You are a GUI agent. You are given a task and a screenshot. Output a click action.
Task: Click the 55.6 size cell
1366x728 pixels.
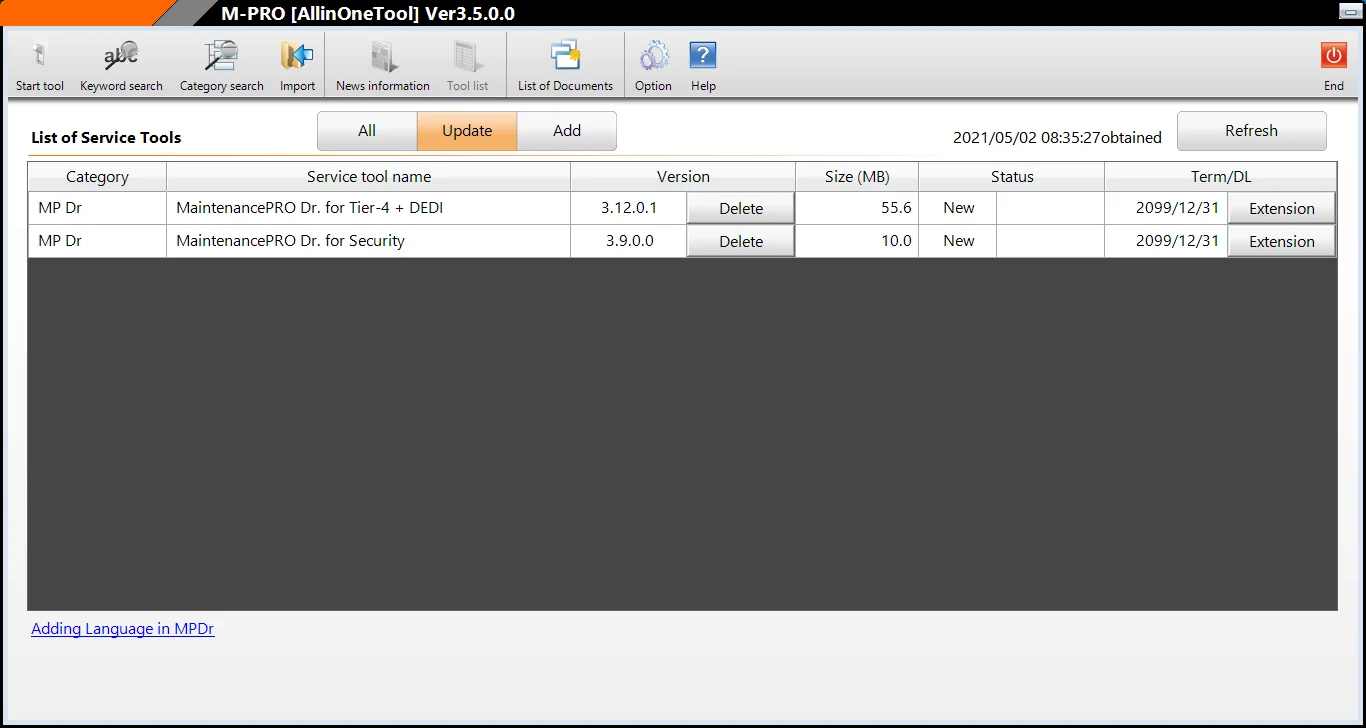coord(857,208)
